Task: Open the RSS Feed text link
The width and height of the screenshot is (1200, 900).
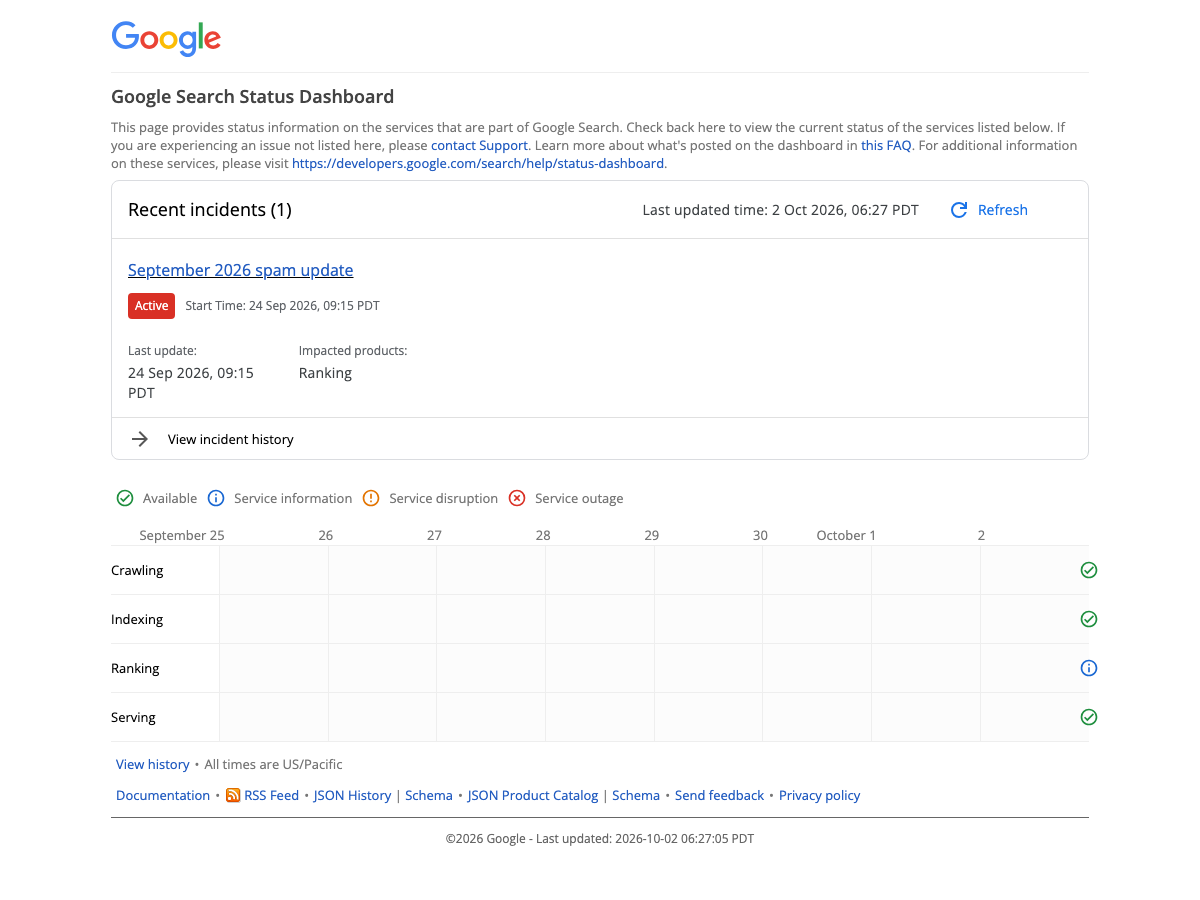Action: point(271,795)
